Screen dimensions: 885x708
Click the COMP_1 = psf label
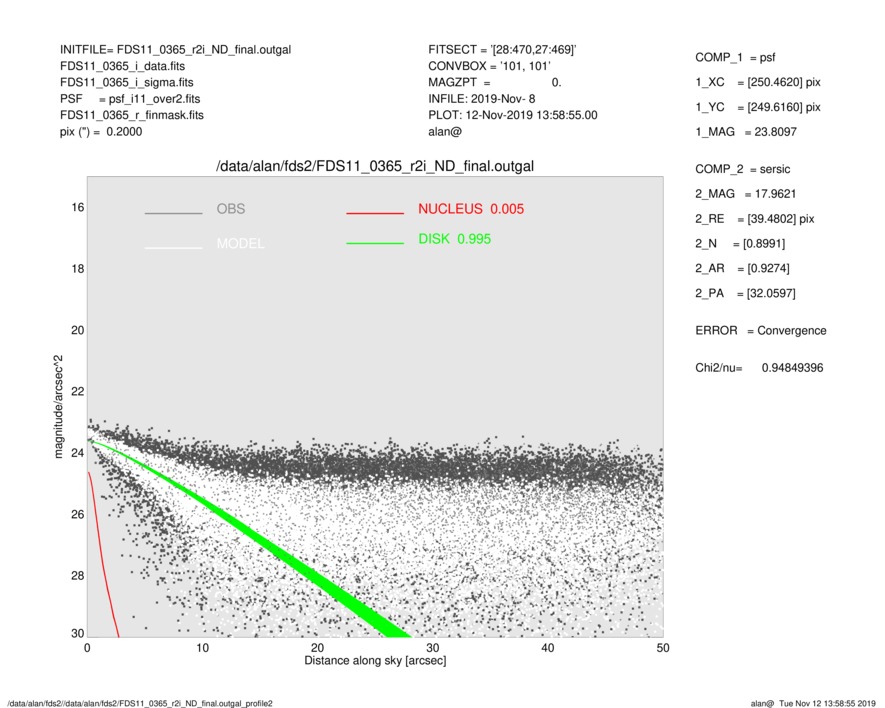735,58
